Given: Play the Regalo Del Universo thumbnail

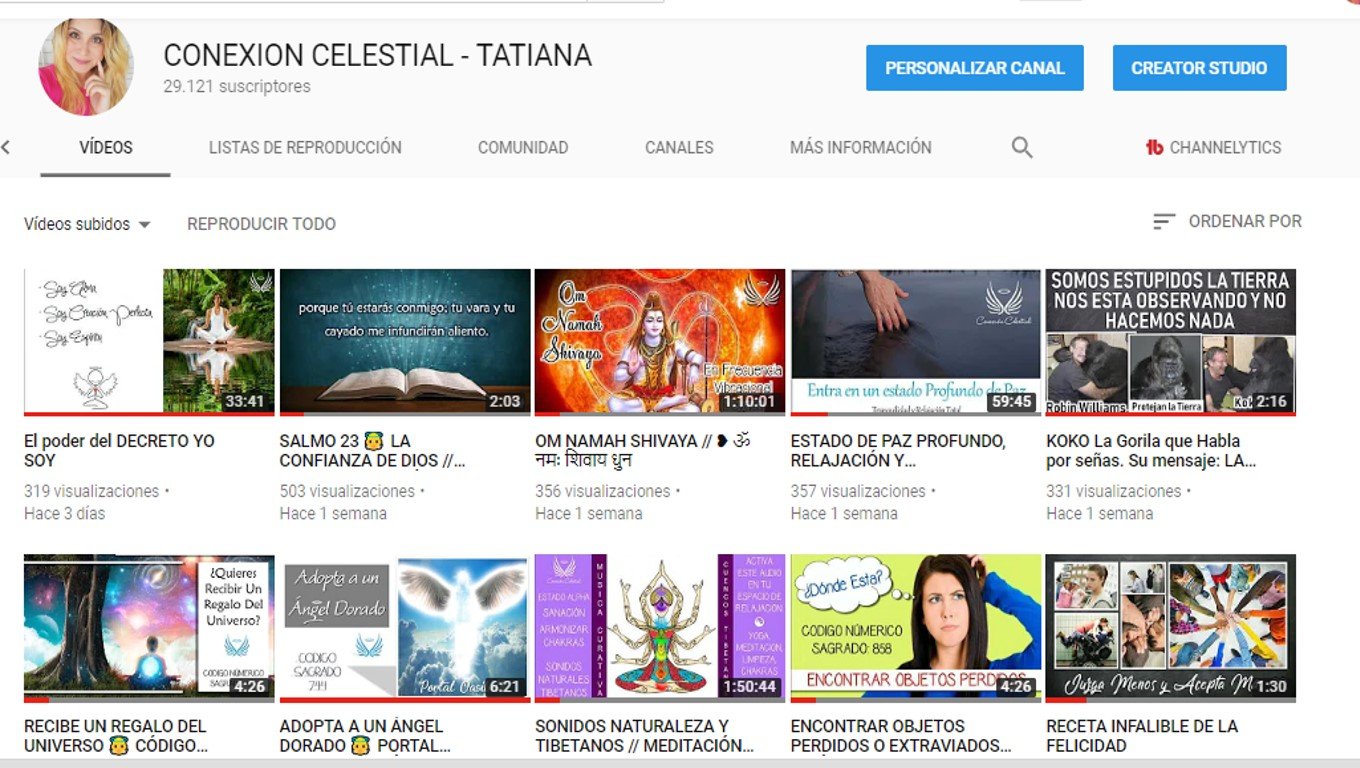Looking at the screenshot, I should [x=149, y=627].
